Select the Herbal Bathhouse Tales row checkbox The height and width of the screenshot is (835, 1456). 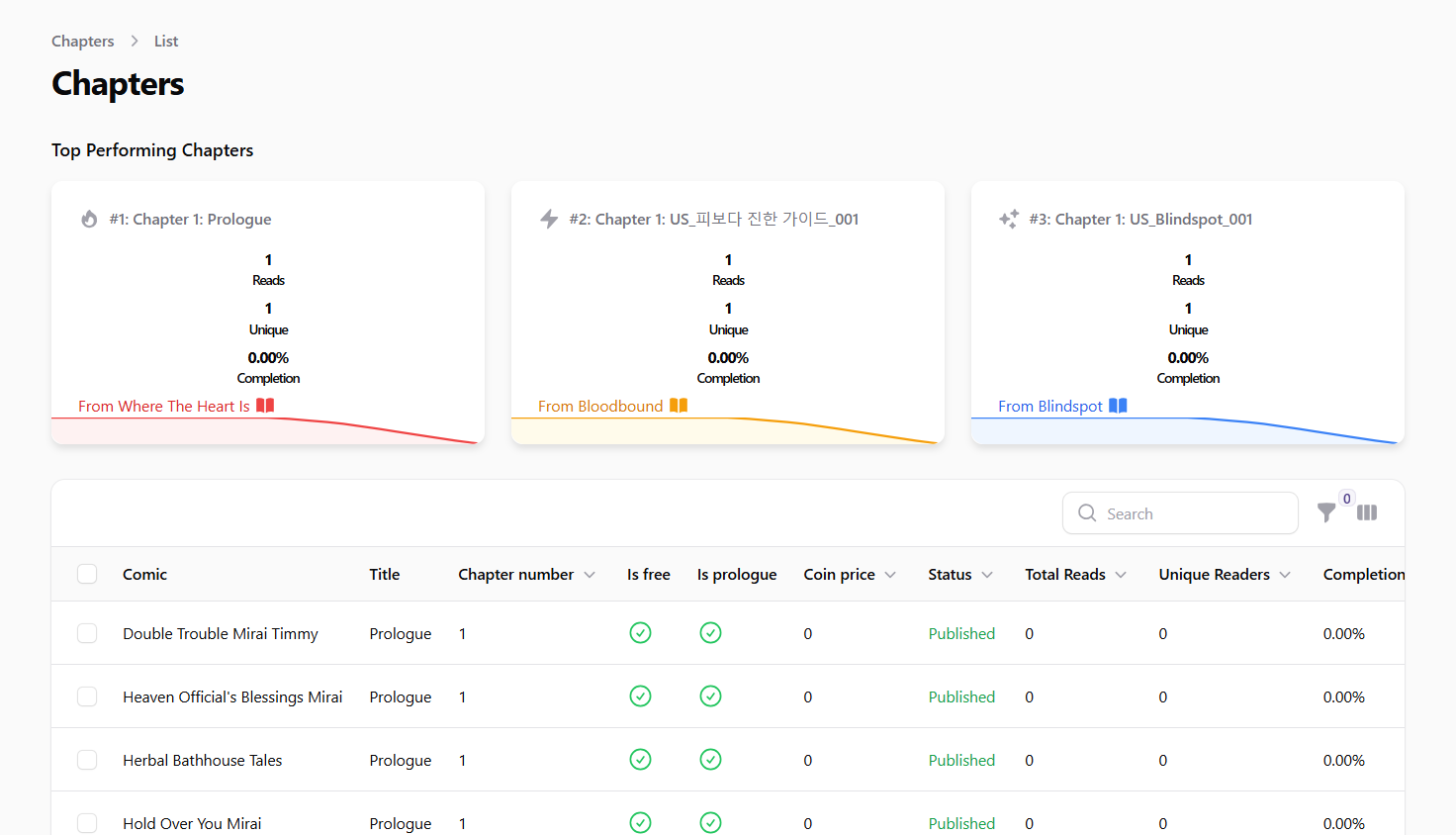coord(87,760)
